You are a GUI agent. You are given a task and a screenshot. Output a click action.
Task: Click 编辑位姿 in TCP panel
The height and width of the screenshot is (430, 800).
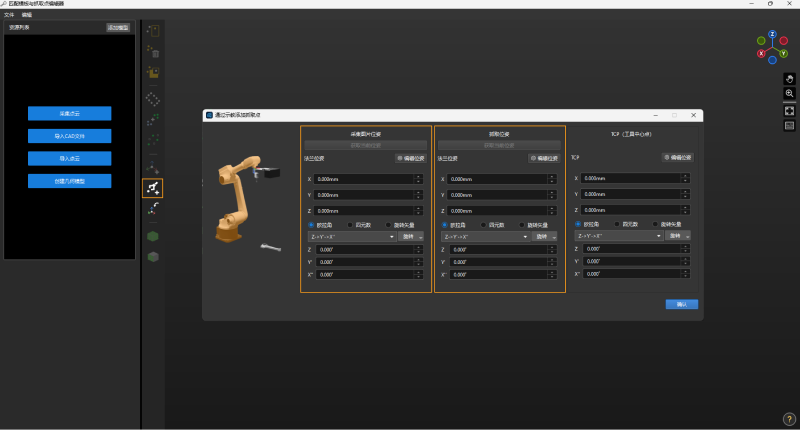tap(678, 158)
